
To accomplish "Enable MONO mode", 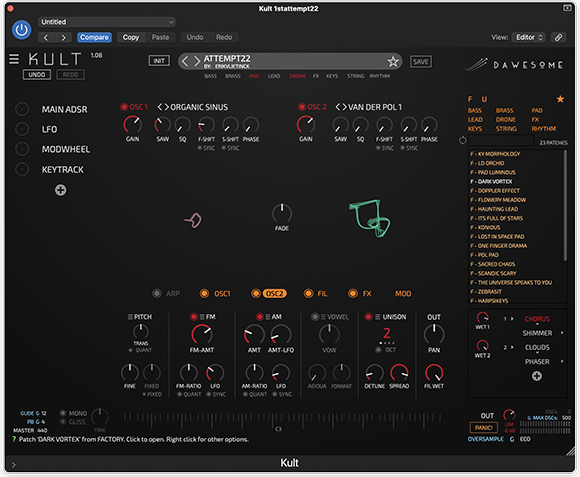I will (63, 413).
